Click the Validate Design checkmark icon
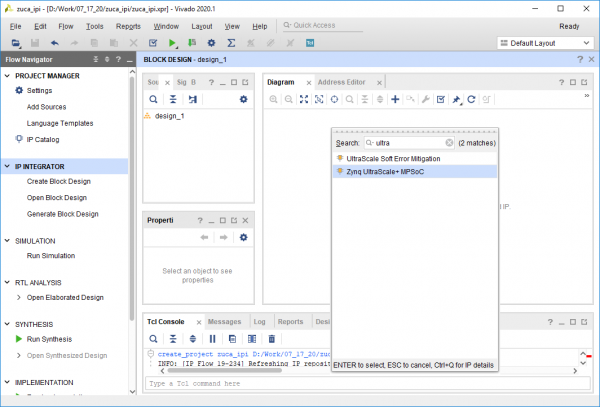Screen dimensions: 600x407 tap(441, 99)
